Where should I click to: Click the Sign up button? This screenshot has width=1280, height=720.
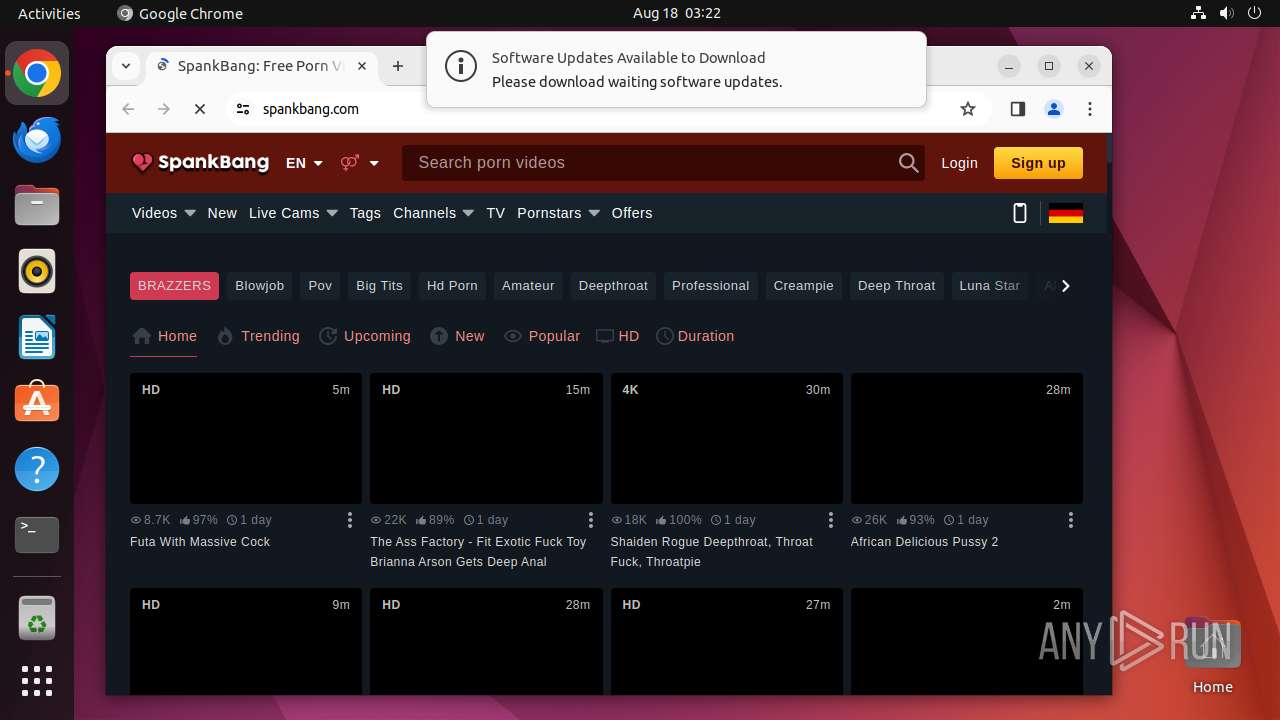point(1038,163)
